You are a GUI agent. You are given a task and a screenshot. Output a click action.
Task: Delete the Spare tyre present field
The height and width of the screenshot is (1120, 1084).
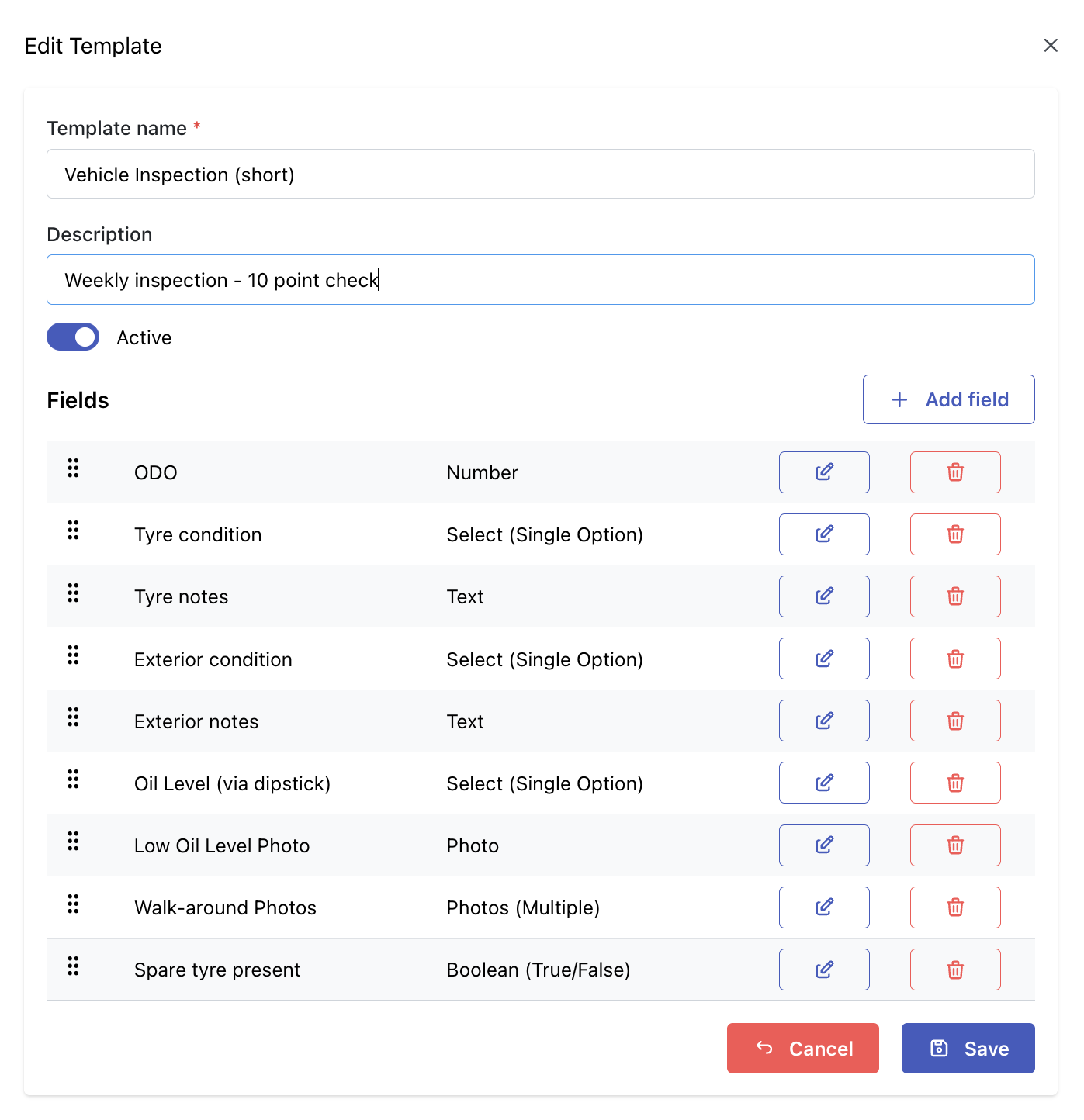tap(955, 970)
